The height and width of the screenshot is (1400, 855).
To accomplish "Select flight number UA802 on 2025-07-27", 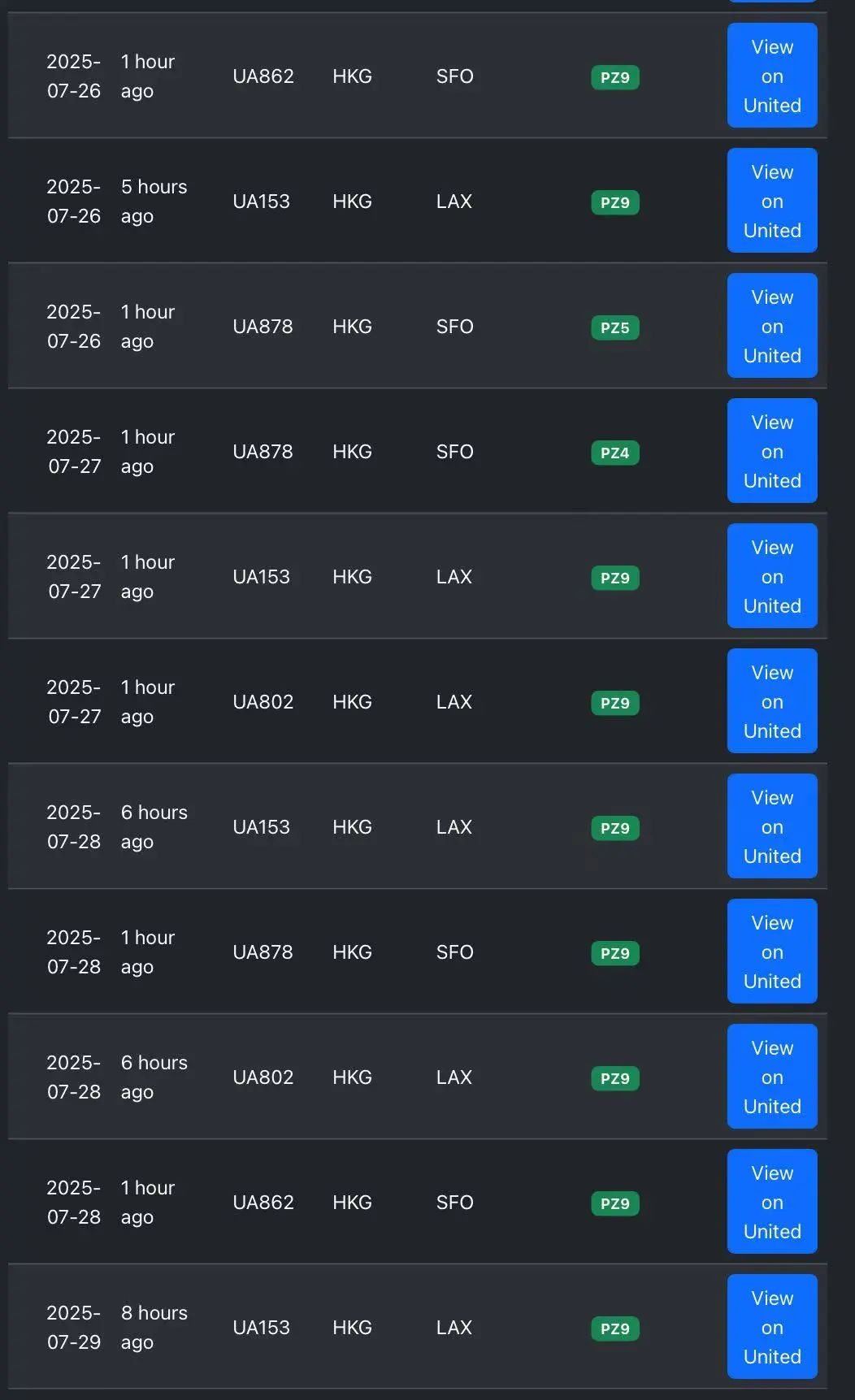I will [x=263, y=701].
